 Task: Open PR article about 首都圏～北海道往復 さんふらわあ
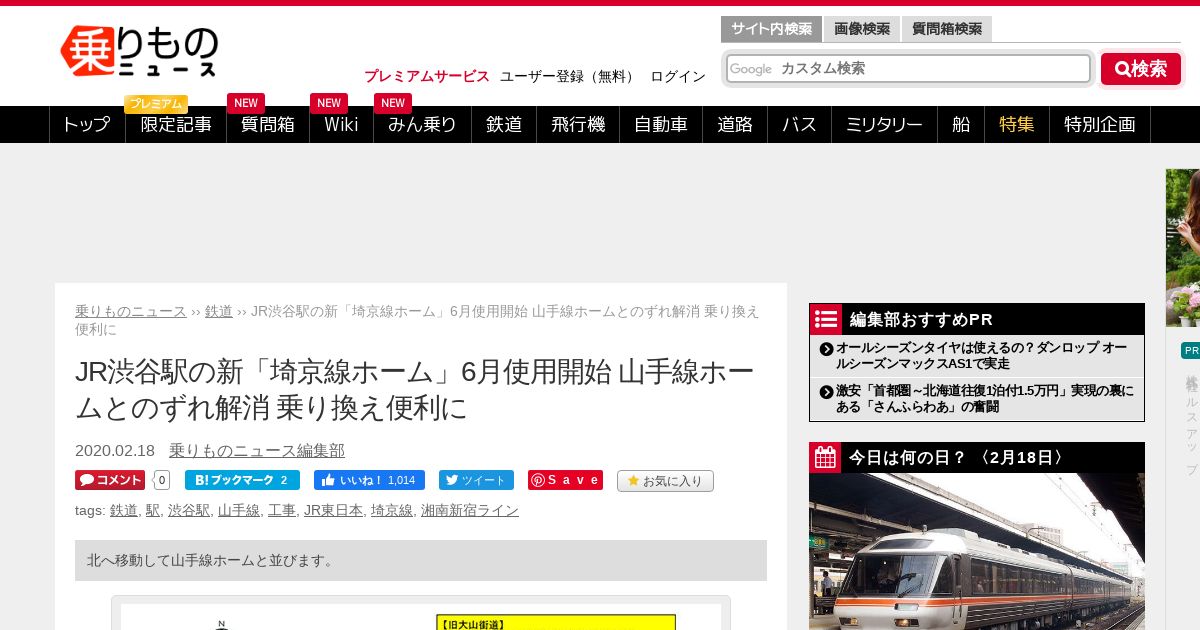point(985,398)
